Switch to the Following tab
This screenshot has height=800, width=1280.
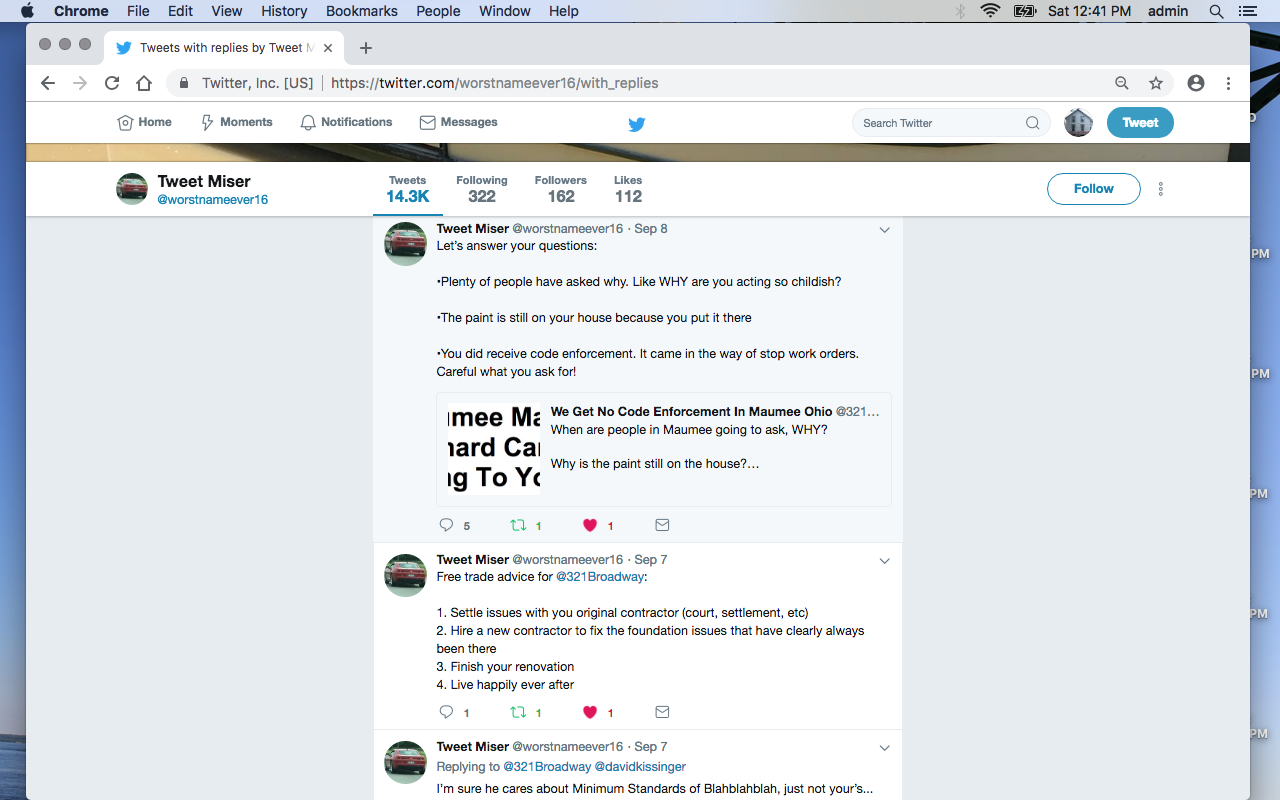point(481,188)
